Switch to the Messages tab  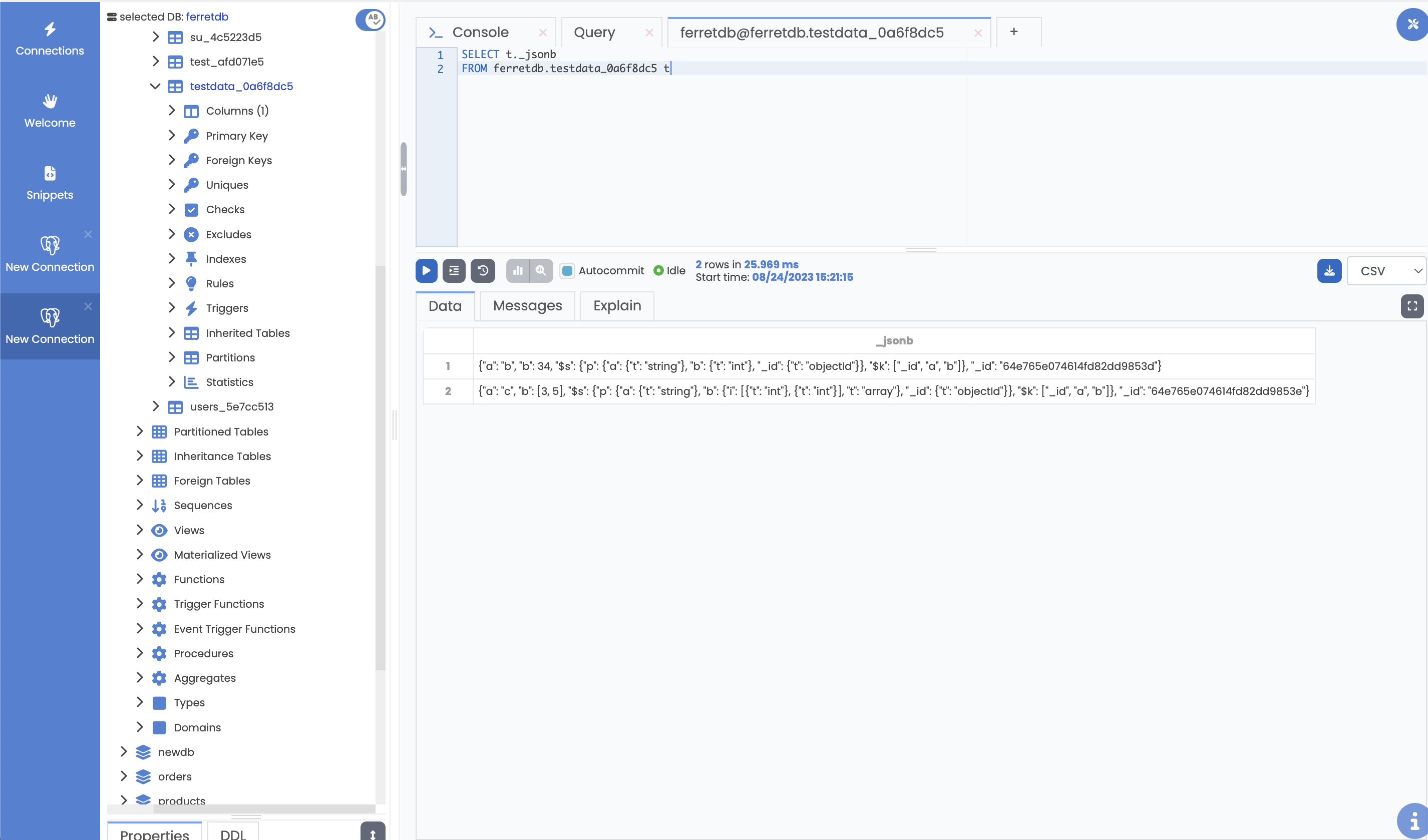527,305
